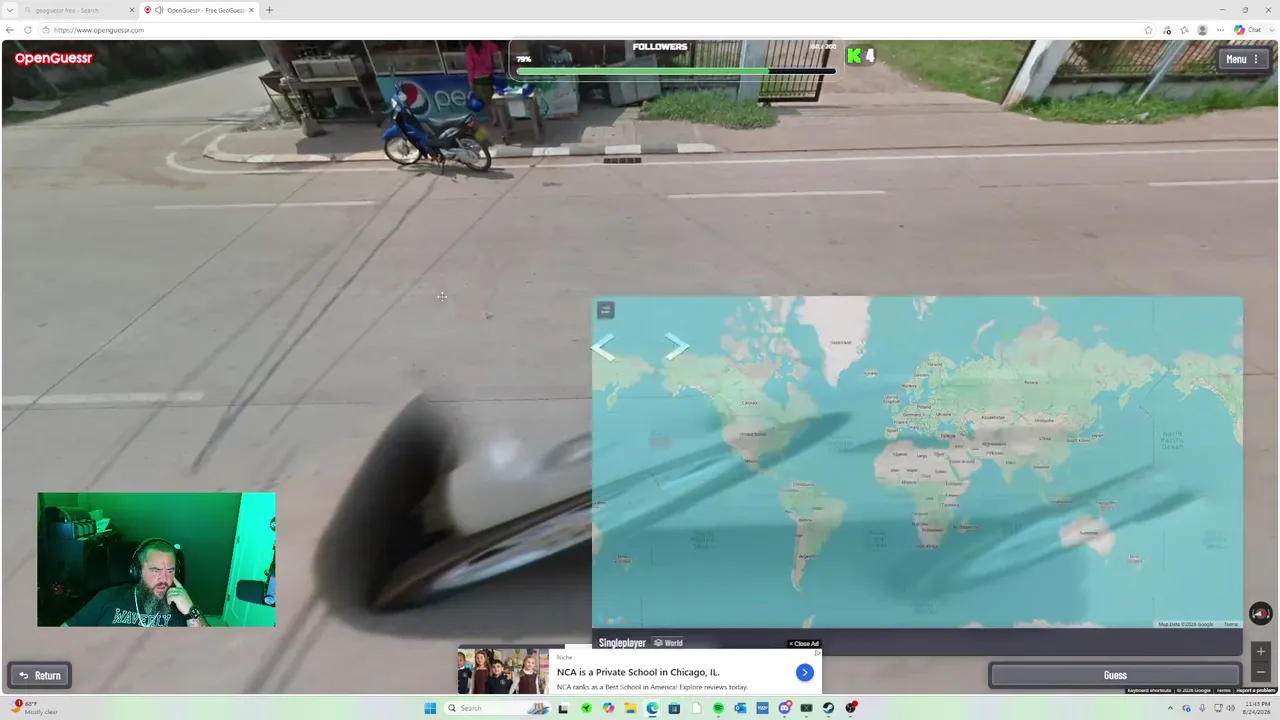This screenshot has width=1280, height=720.
Task: Open Steam from the taskbar
Action: coord(828,708)
